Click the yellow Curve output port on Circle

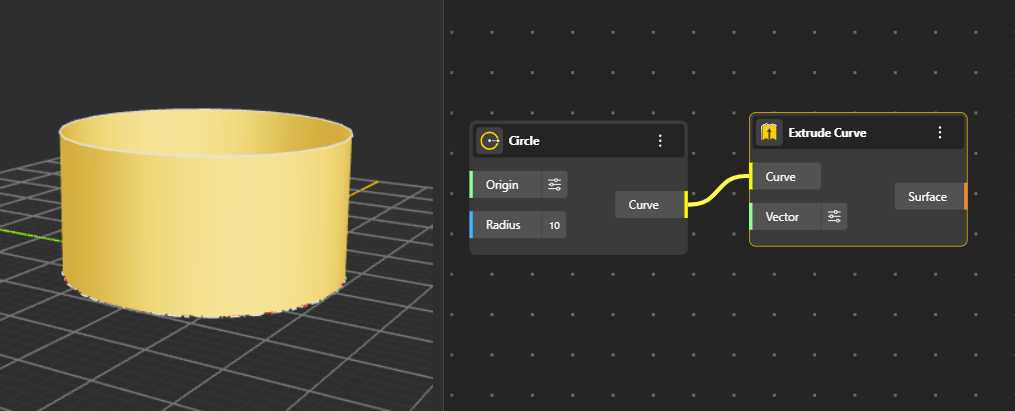point(686,205)
